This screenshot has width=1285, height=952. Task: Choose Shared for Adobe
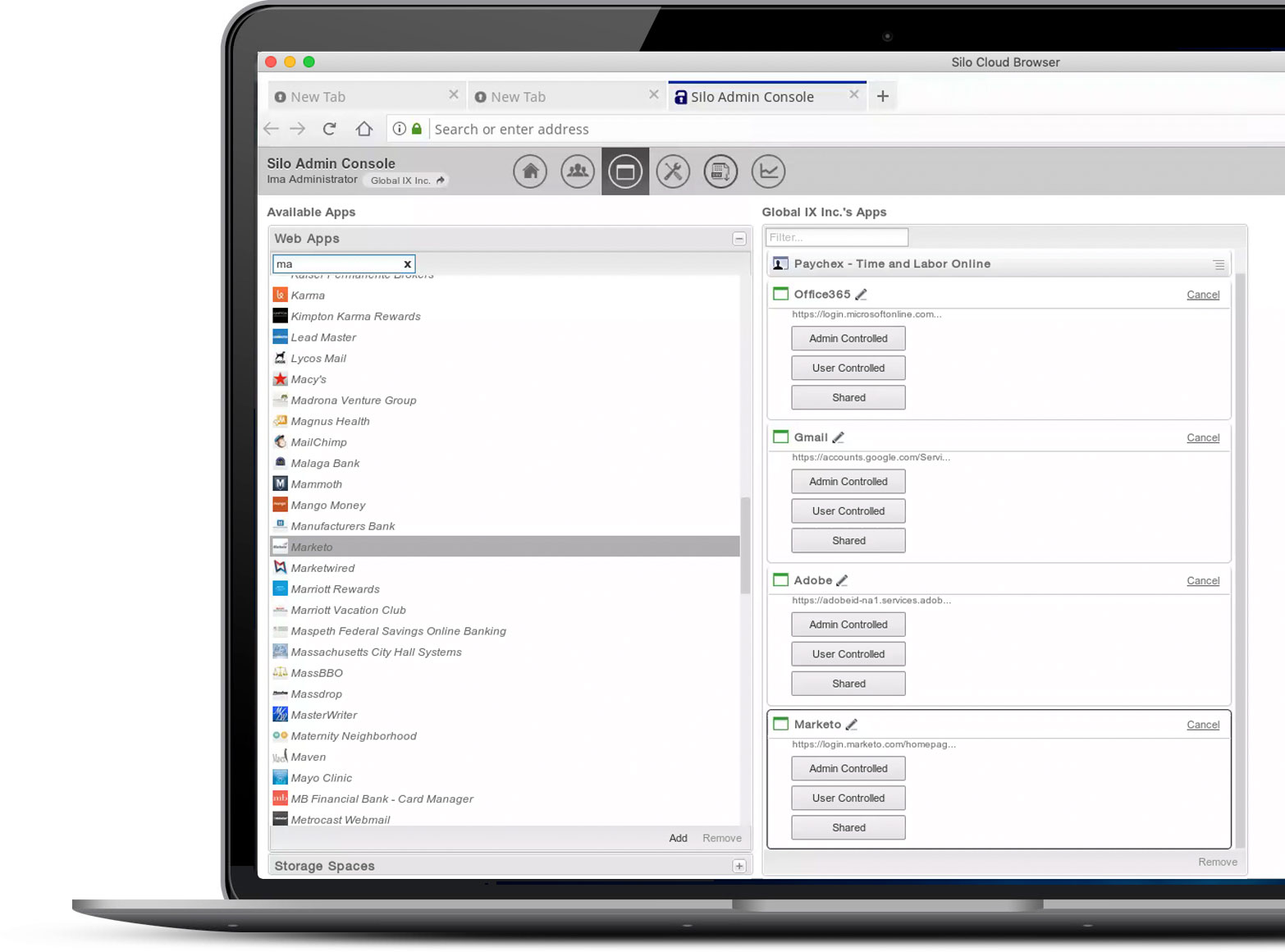click(848, 683)
